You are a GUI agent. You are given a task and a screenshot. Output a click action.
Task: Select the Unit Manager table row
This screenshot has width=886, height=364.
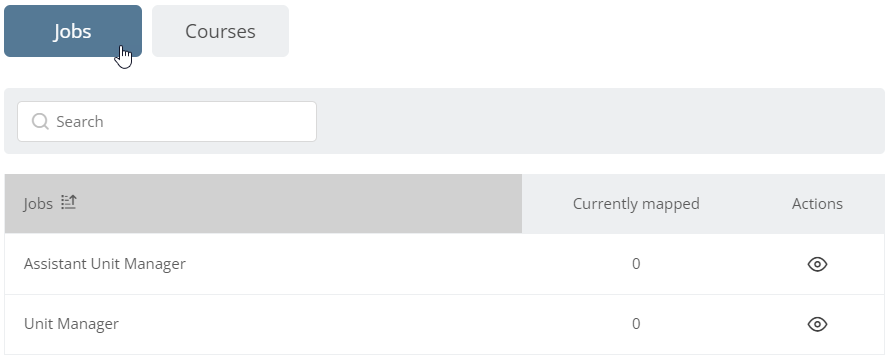444,324
